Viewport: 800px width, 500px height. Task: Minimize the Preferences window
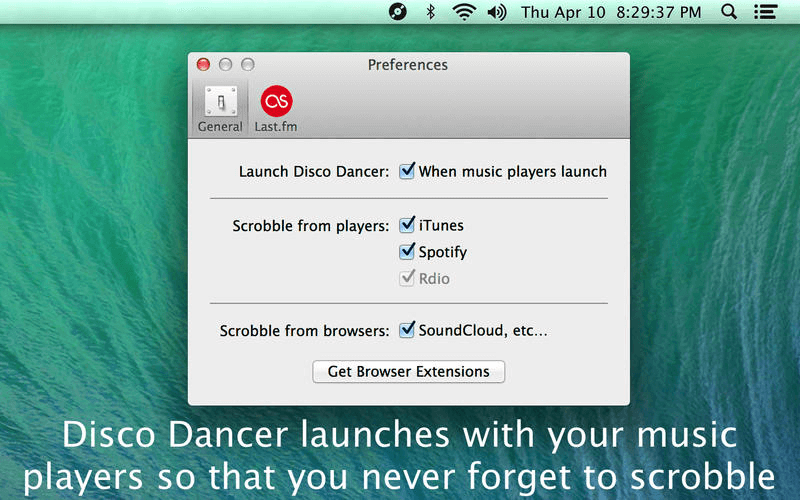point(226,64)
